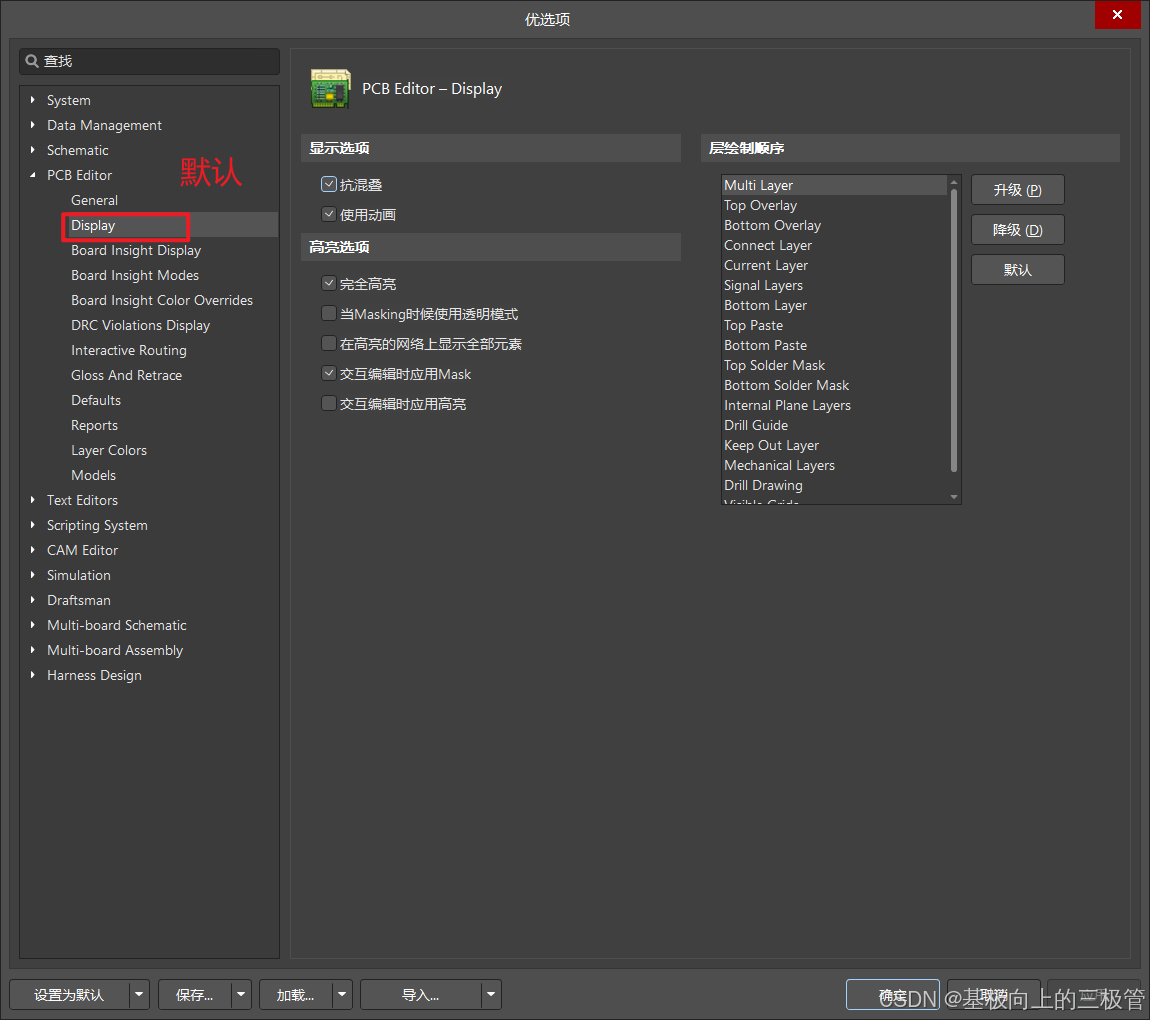Open the Reports page
The height and width of the screenshot is (1020, 1150).
pos(94,425)
